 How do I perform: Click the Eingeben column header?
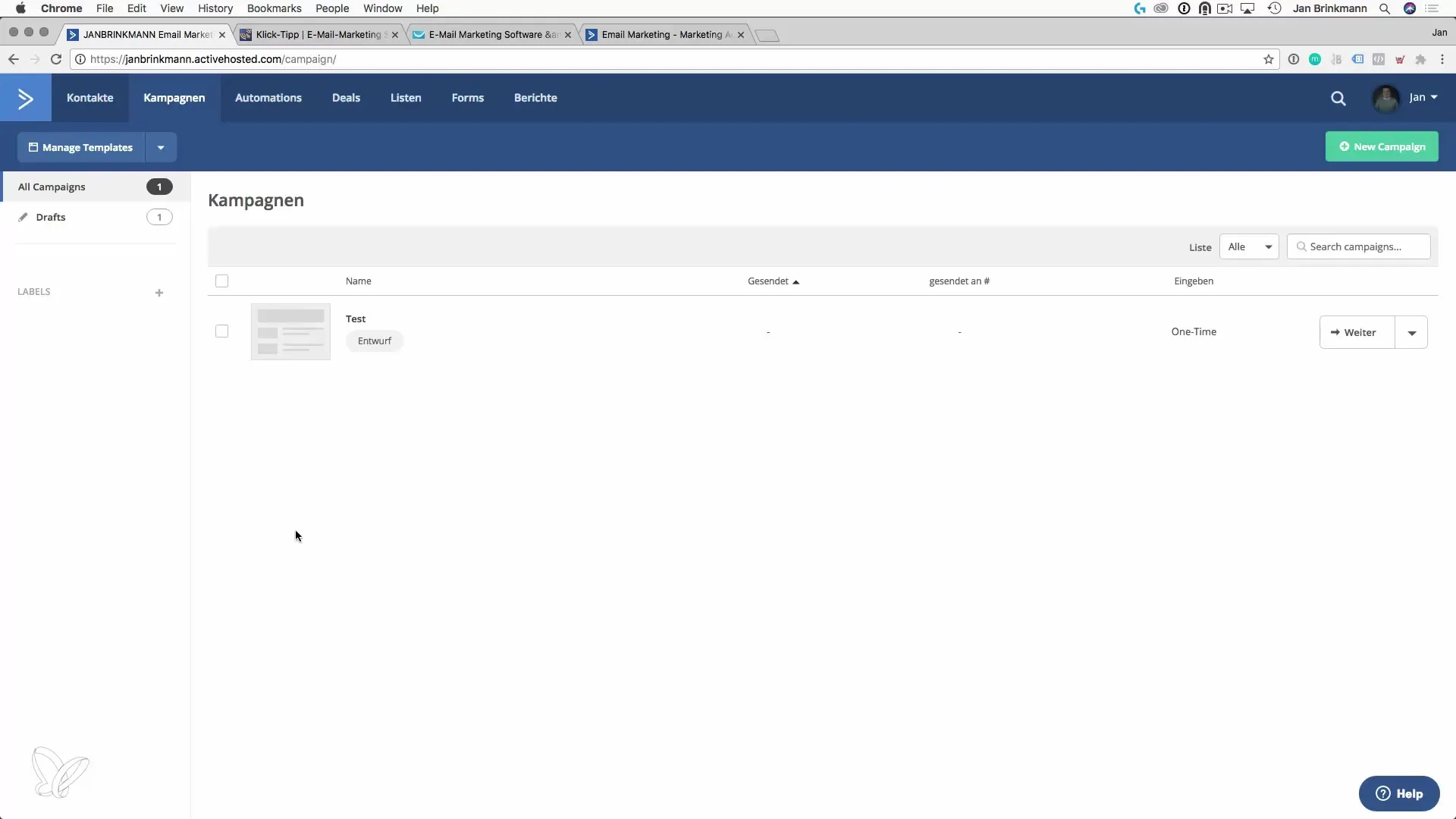1194,281
